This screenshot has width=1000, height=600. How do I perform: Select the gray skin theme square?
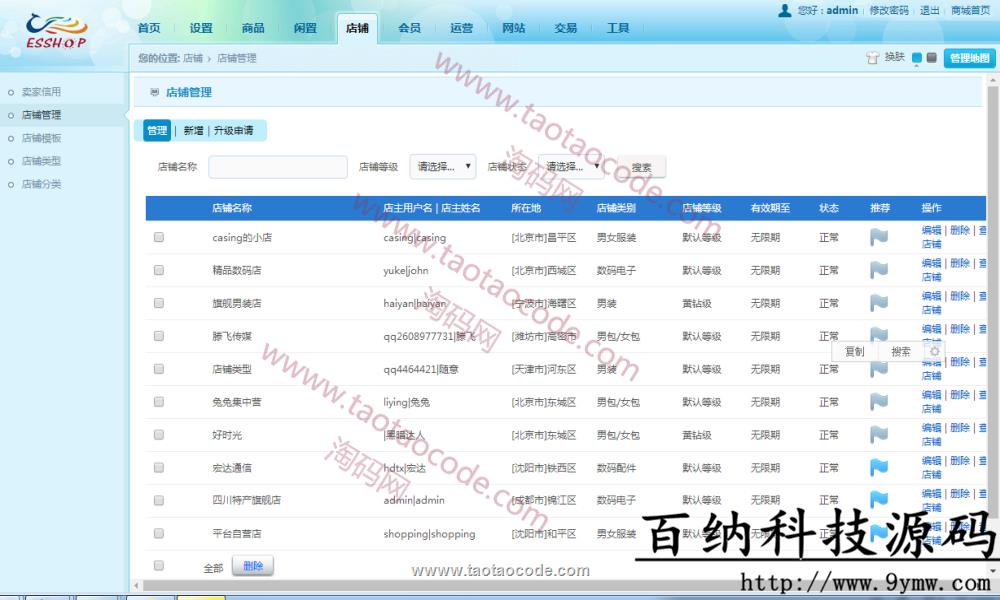pyautogui.click(x=930, y=57)
